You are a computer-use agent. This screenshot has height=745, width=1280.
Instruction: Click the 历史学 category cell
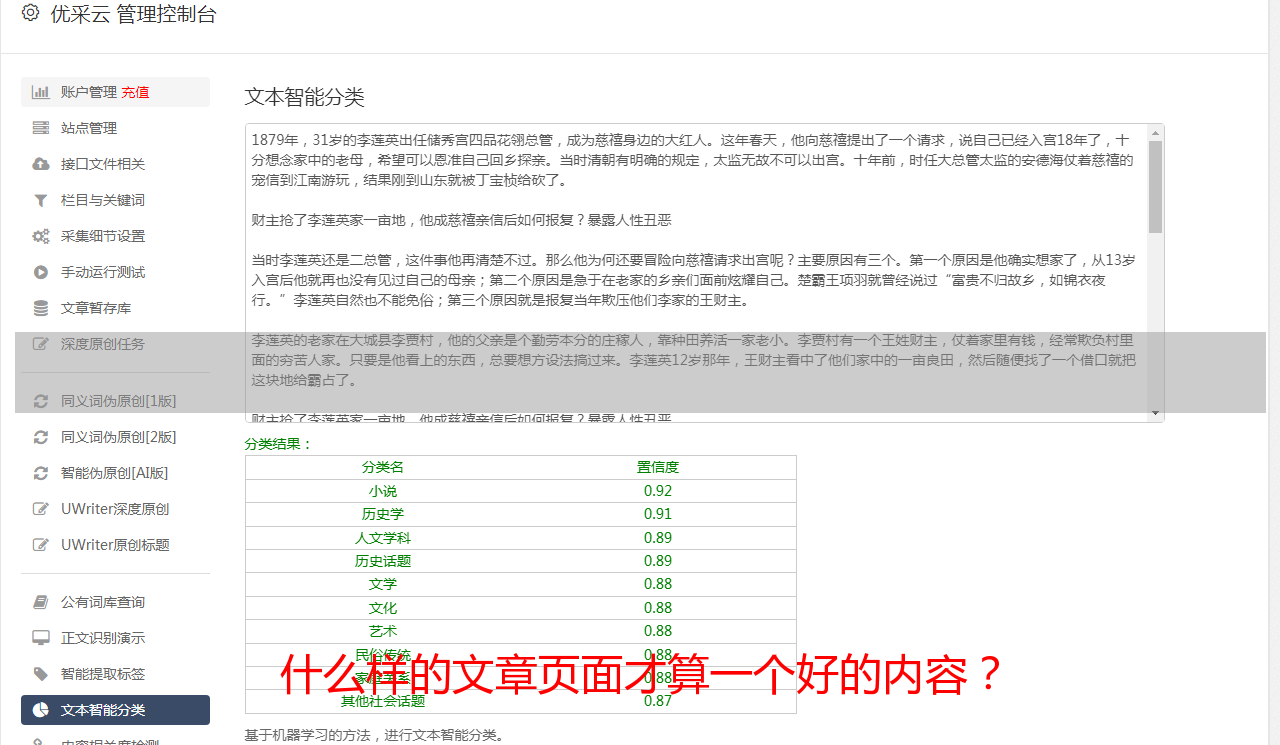[383, 514]
